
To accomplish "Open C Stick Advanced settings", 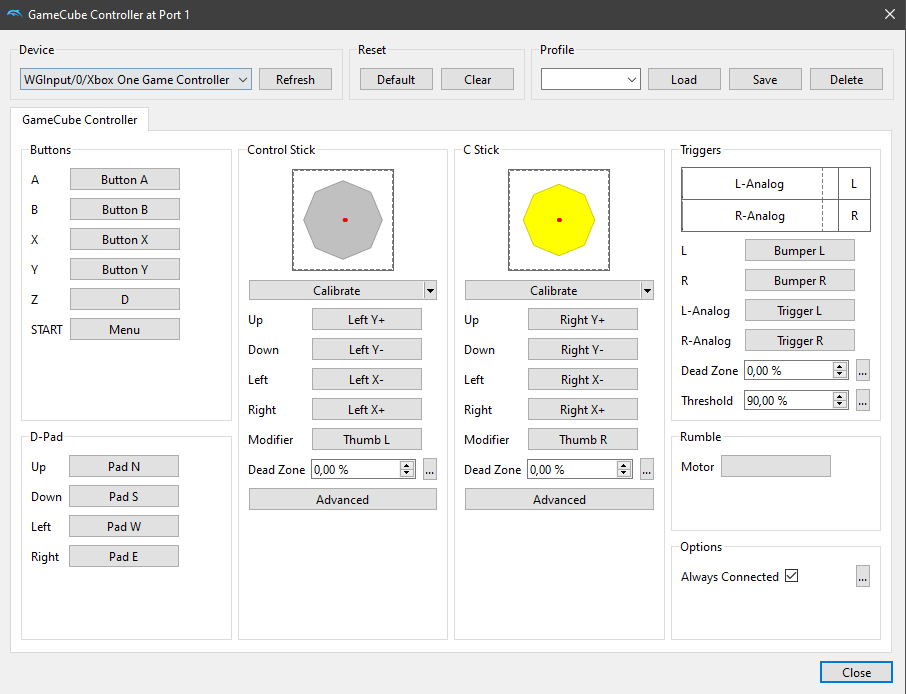I will click(559, 500).
